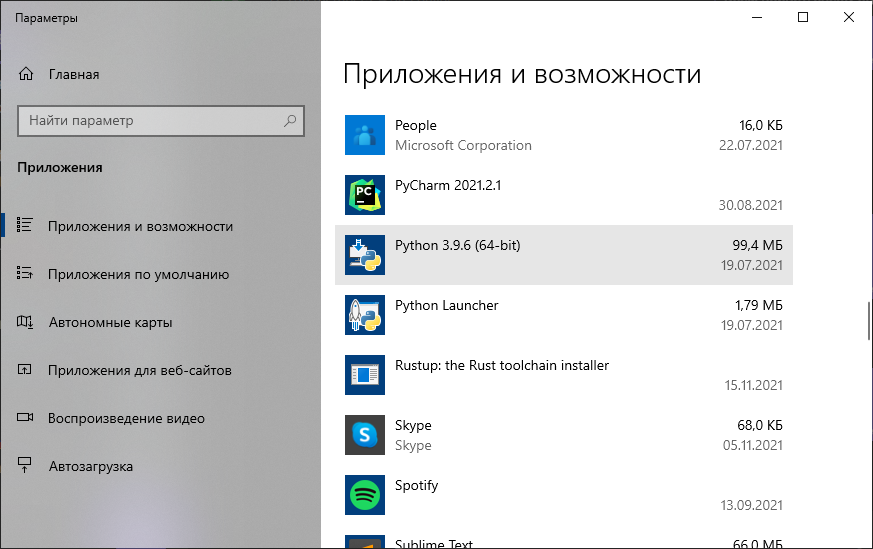Open Приложения и возможности section
Image resolution: width=873 pixels, height=549 pixels.
(x=140, y=227)
